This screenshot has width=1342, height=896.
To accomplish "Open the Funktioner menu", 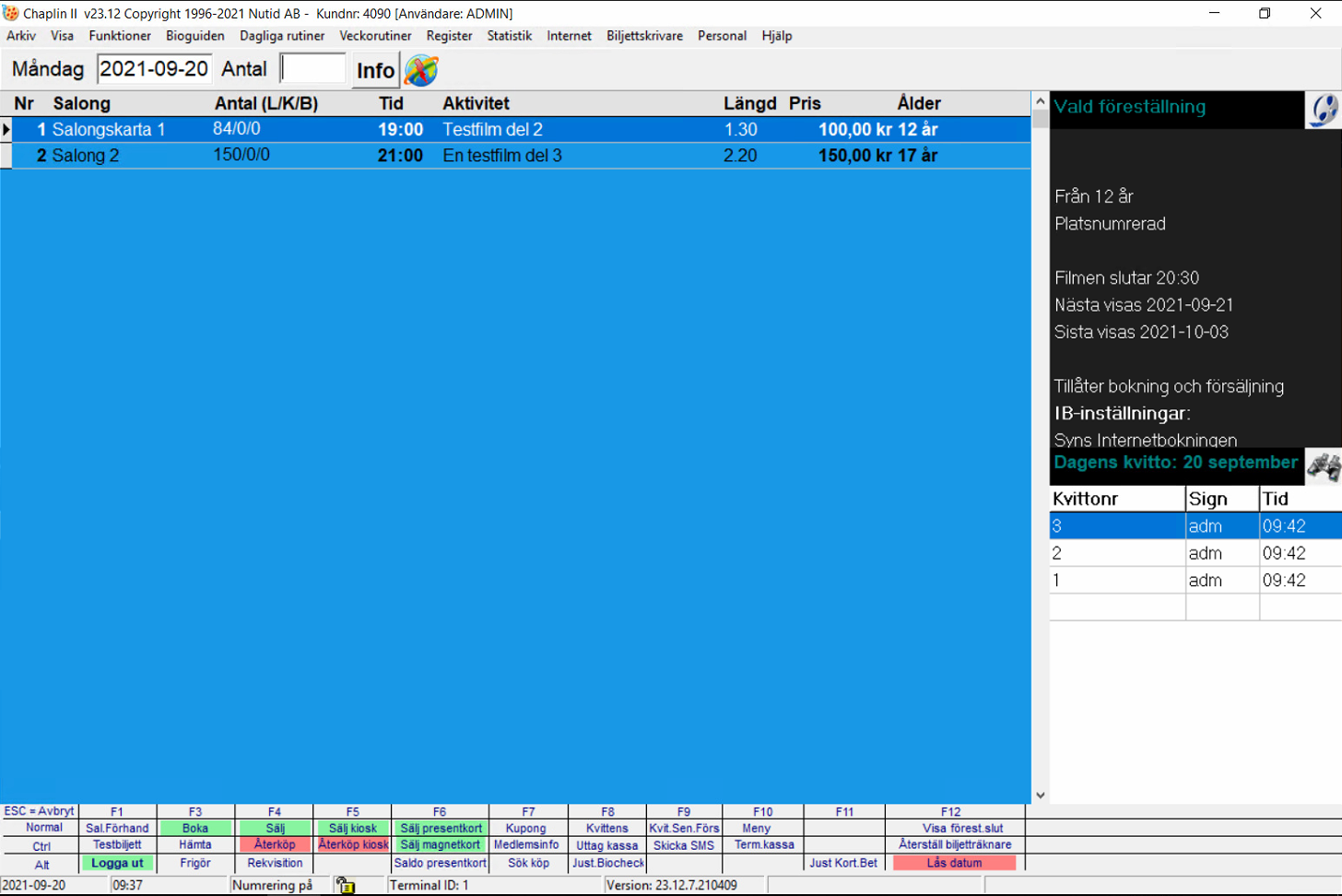I will 120,36.
